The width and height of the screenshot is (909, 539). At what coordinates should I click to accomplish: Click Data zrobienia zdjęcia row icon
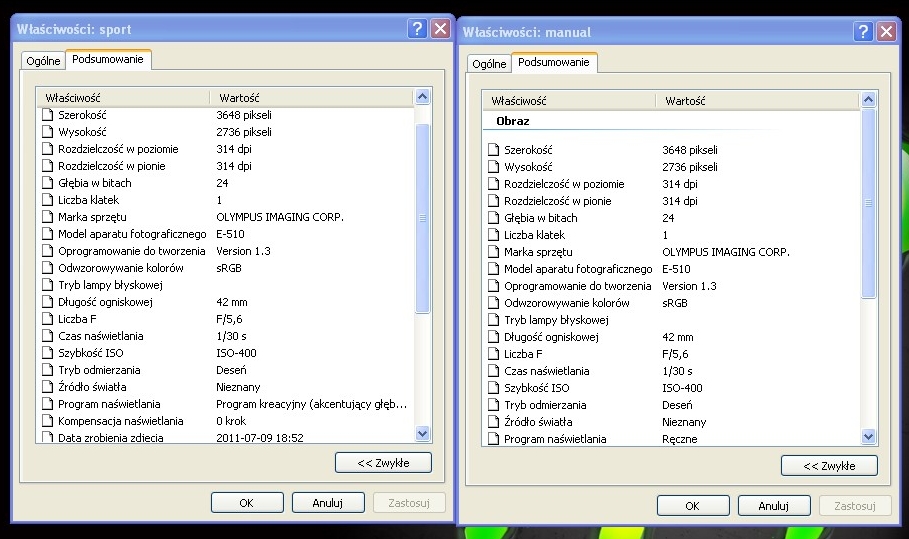coord(47,438)
